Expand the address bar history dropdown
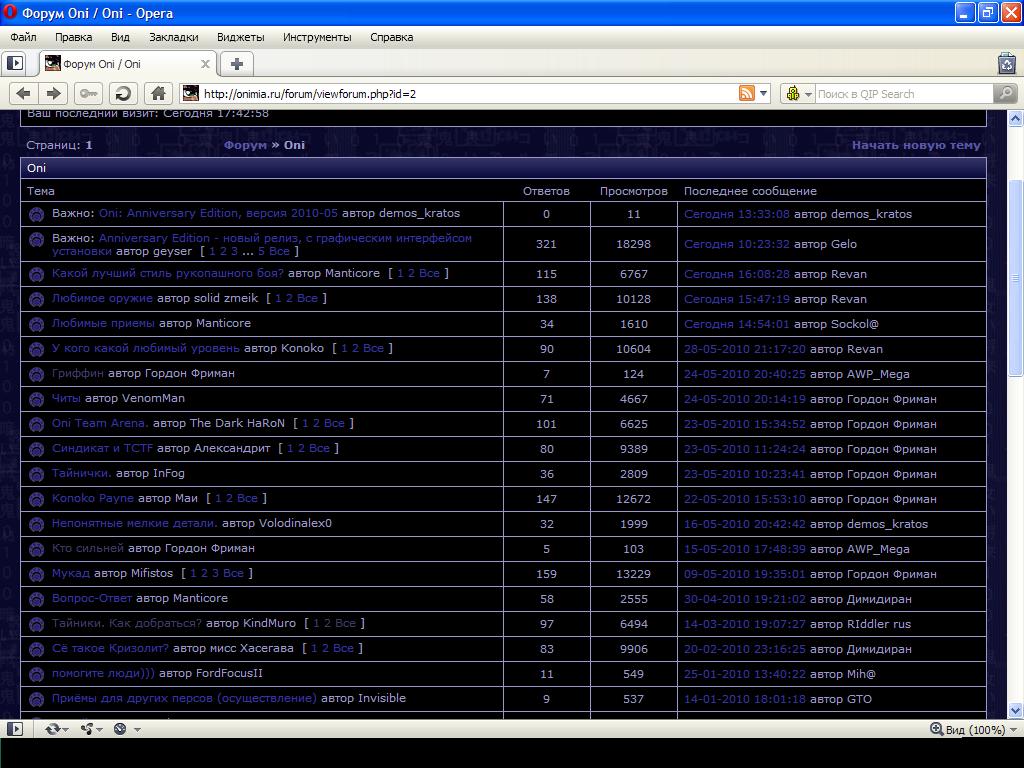Screen dimensions: 1024x768 pos(764,93)
